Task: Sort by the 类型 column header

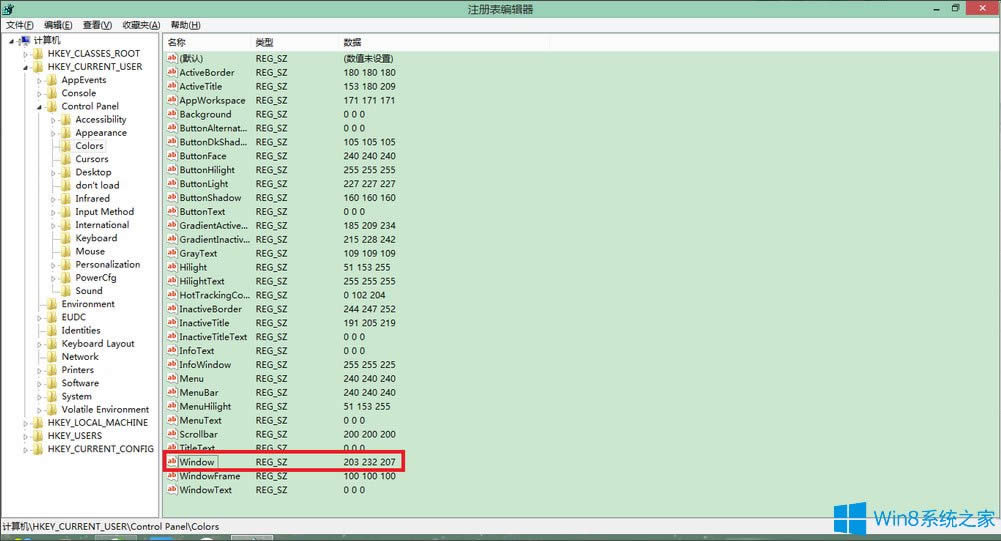Action: click(x=296, y=42)
